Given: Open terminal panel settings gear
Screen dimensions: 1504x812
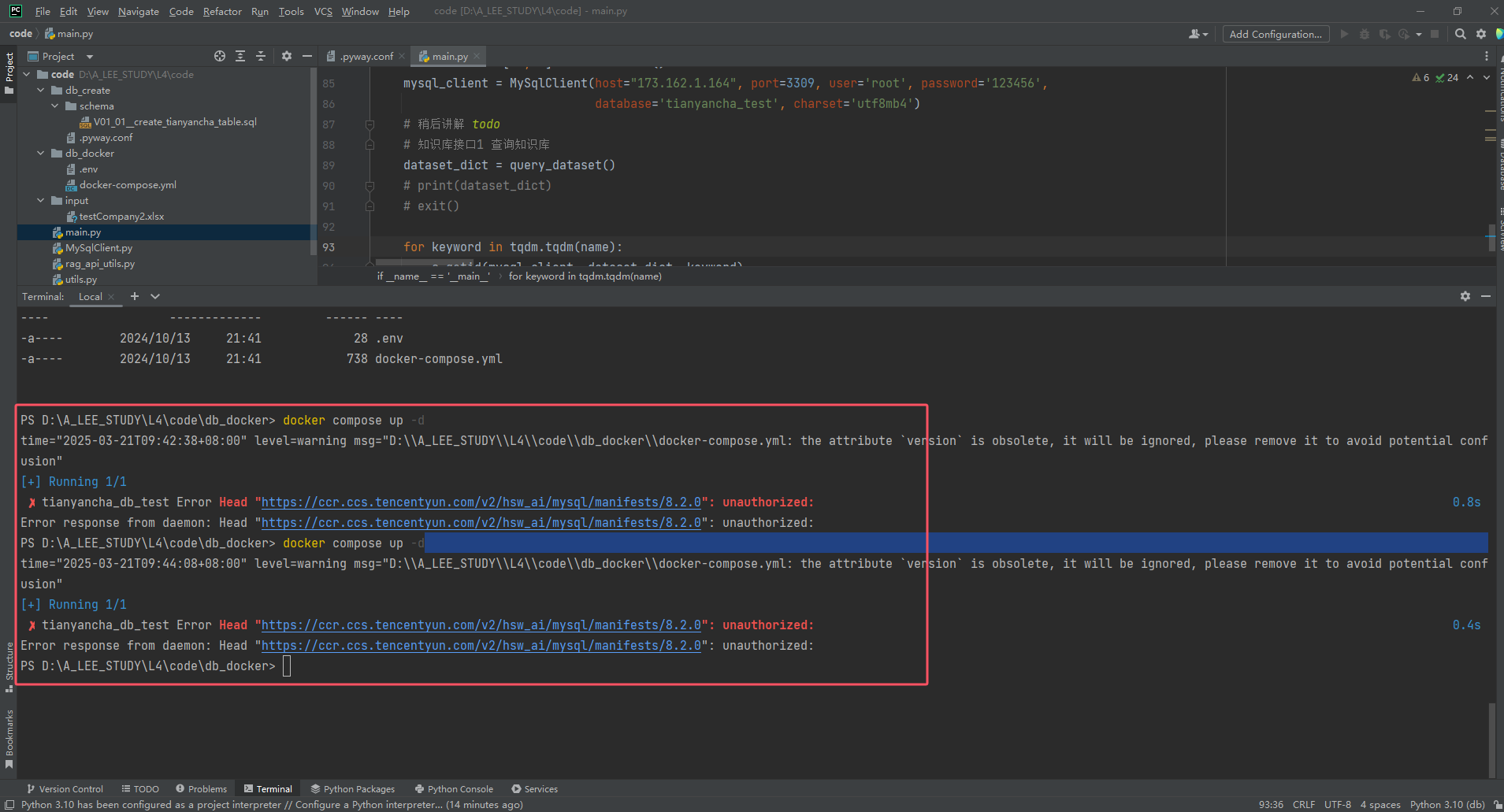Looking at the screenshot, I should click(x=1465, y=296).
